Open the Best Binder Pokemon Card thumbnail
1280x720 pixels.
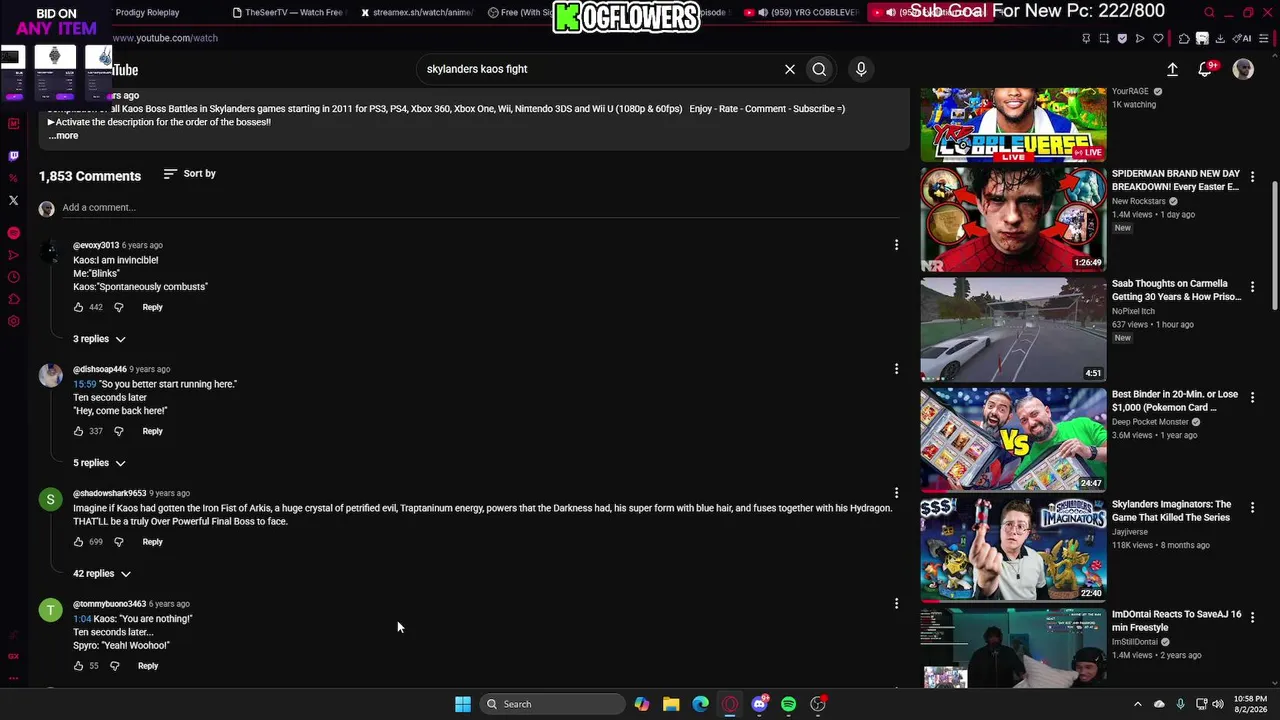(1013, 439)
